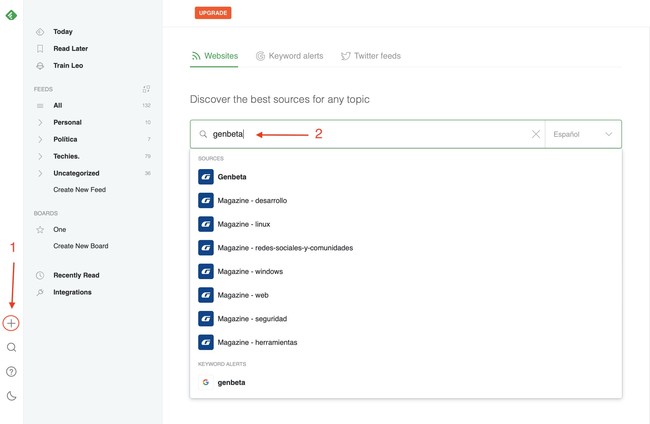Expand the Uncategorized feed folder
This screenshot has width=650, height=424.
(x=40, y=173)
